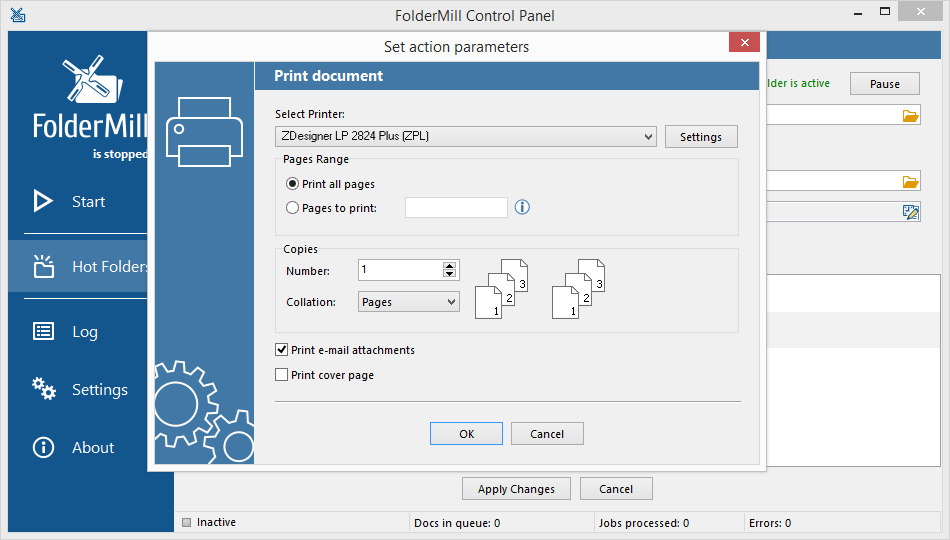Image resolution: width=950 pixels, height=540 pixels.
Task: Click the Docs in queue: 0 status text
Action: pyautogui.click(x=457, y=523)
